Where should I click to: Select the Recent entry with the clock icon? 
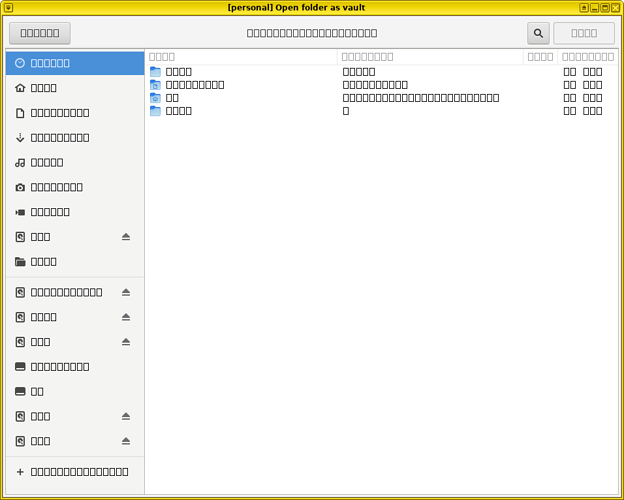pos(75,63)
